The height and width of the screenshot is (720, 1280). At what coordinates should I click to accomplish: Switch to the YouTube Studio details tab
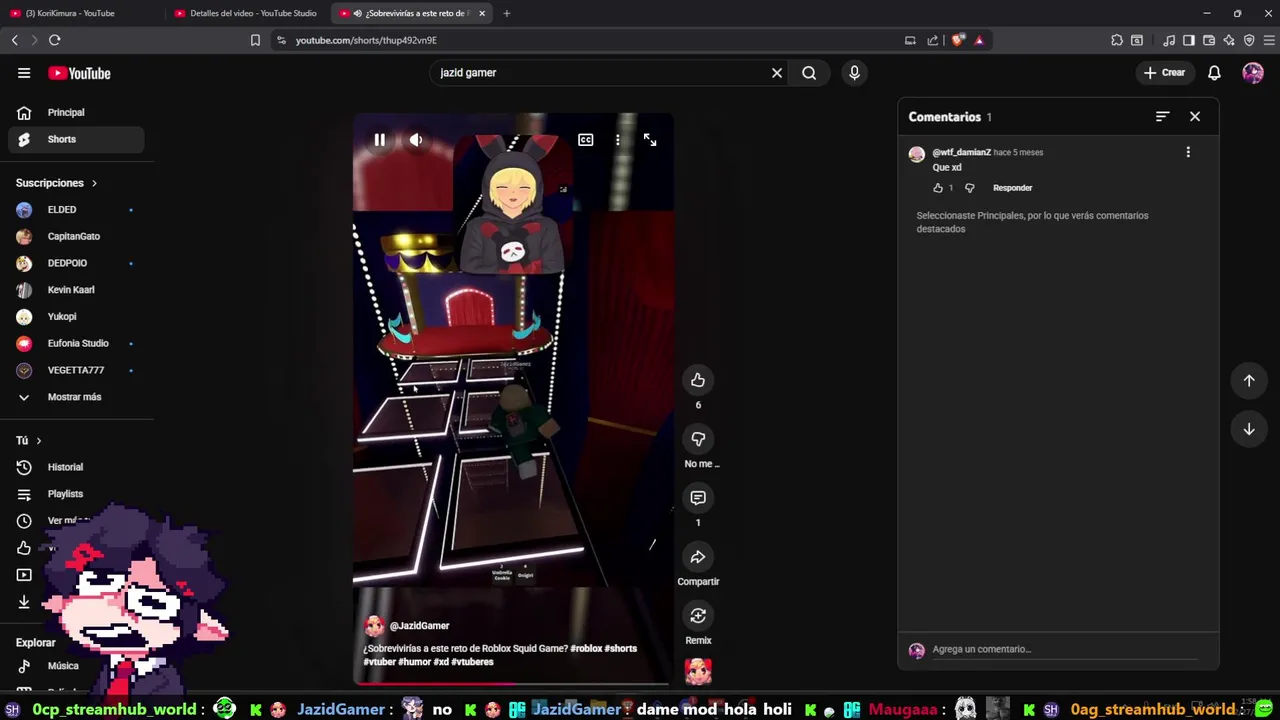(247, 13)
